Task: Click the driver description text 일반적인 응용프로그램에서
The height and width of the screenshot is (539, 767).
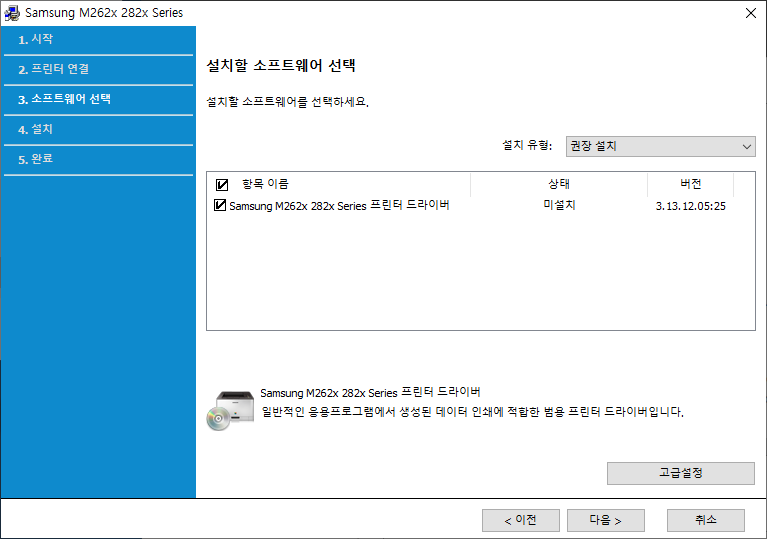Action: tap(472, 412)
